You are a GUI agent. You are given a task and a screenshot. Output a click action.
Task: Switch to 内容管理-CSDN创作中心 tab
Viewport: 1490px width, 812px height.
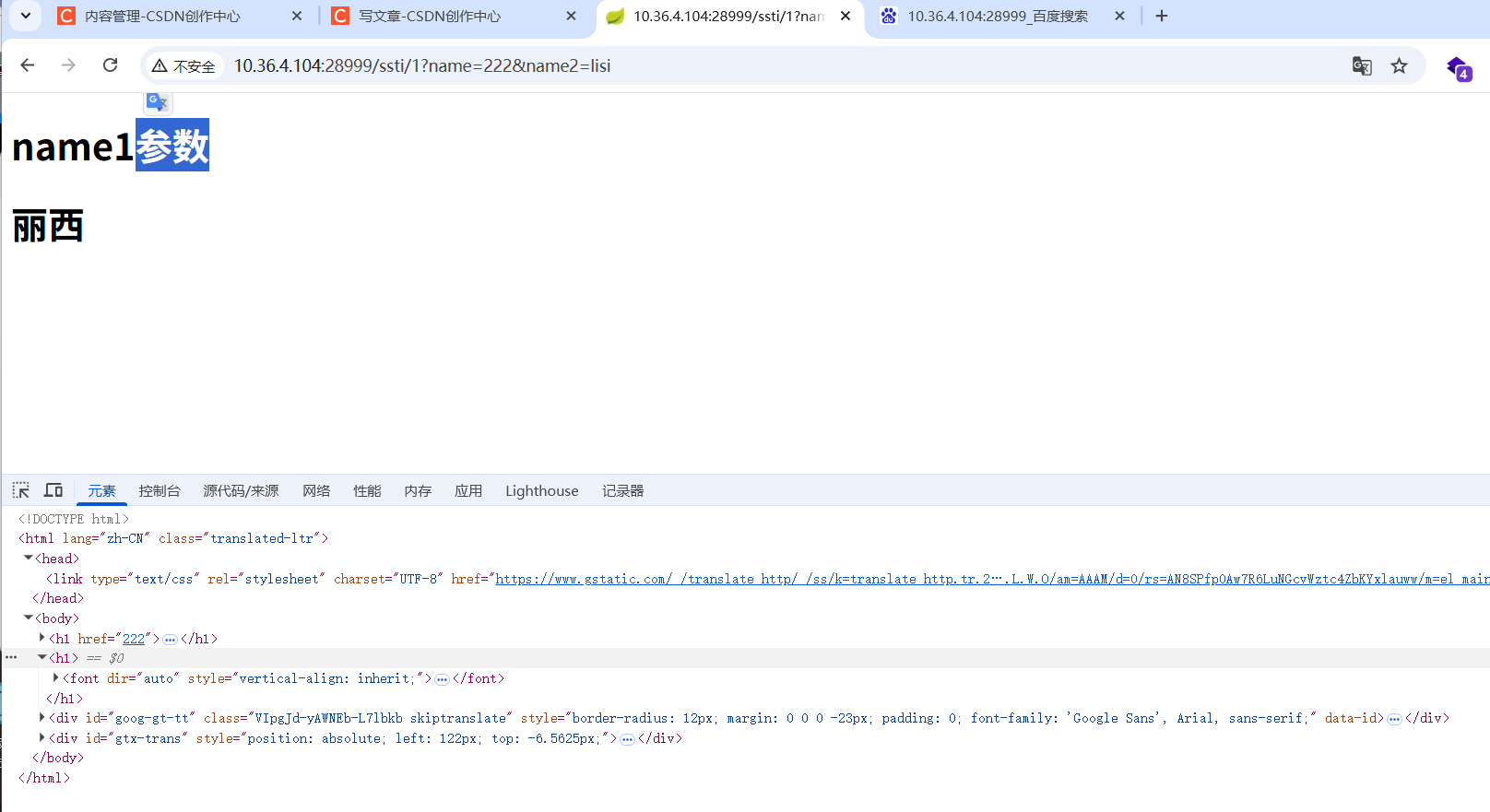pos(162,16)
